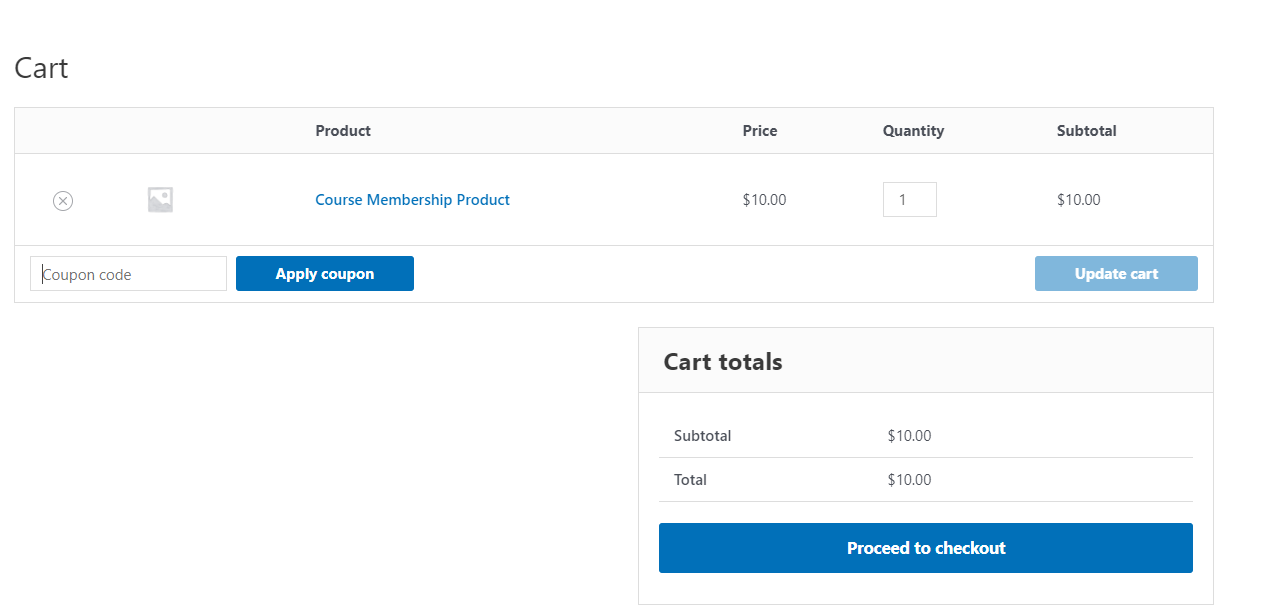Click the Cart totals Subtotal amount
The image size is (1265, 612).
(909, 436)
